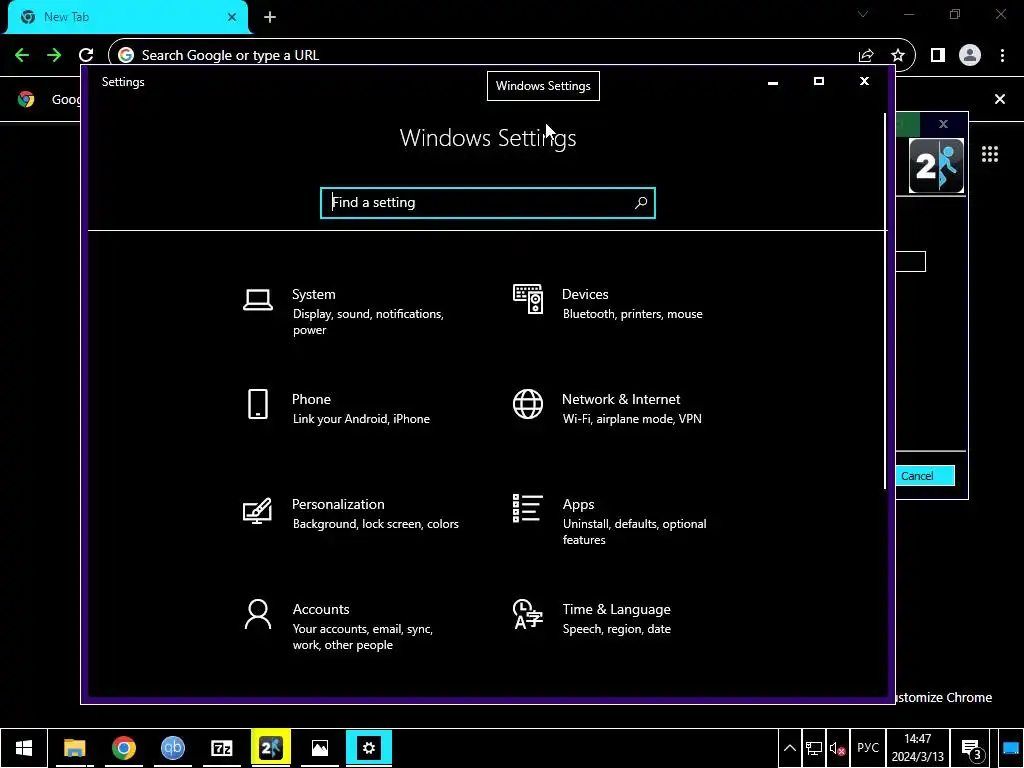
Task: Close the New Tab tab
Action: pos(232,17)
